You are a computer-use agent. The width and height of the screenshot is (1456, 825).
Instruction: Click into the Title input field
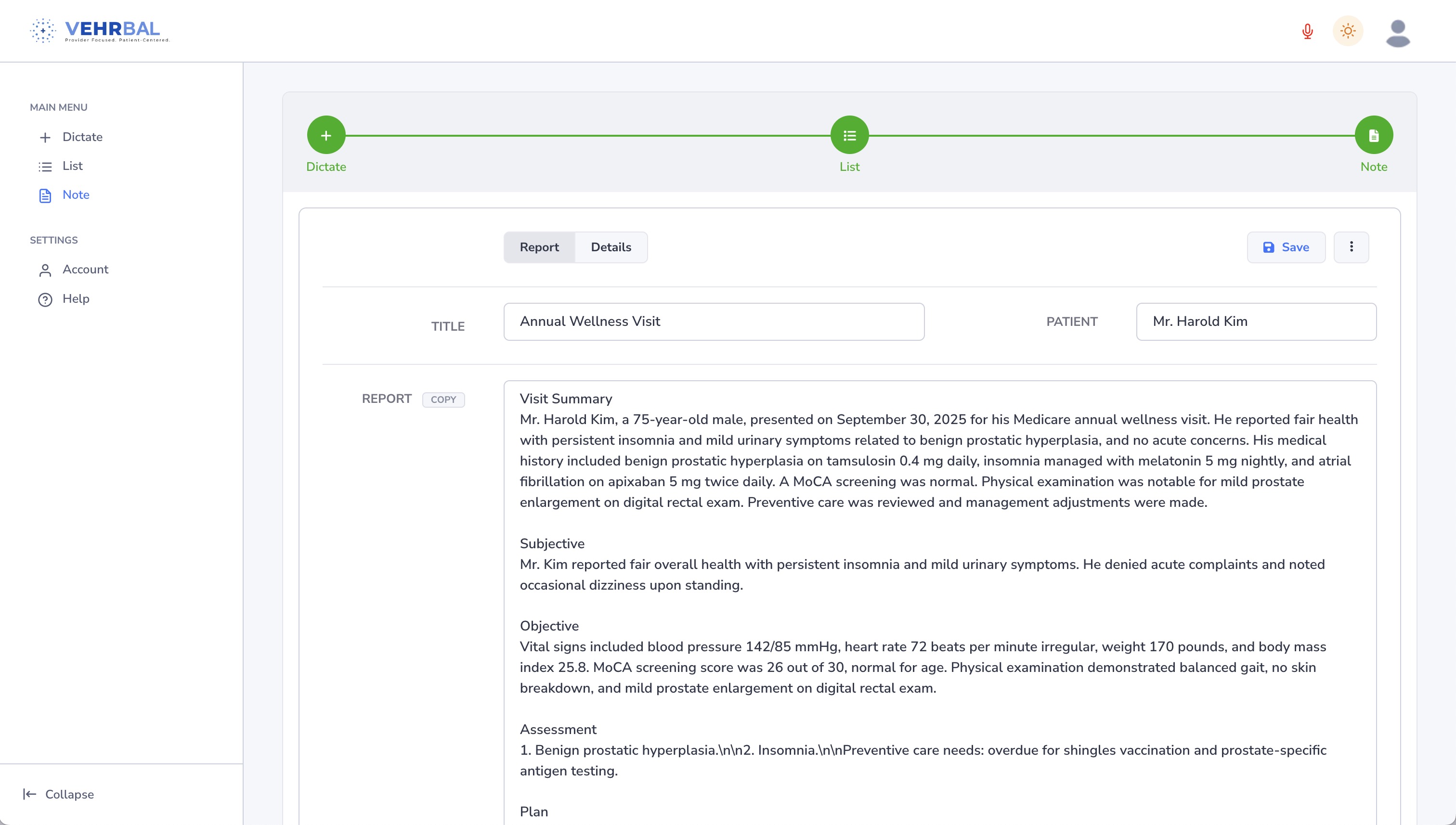tap(714, 321)
